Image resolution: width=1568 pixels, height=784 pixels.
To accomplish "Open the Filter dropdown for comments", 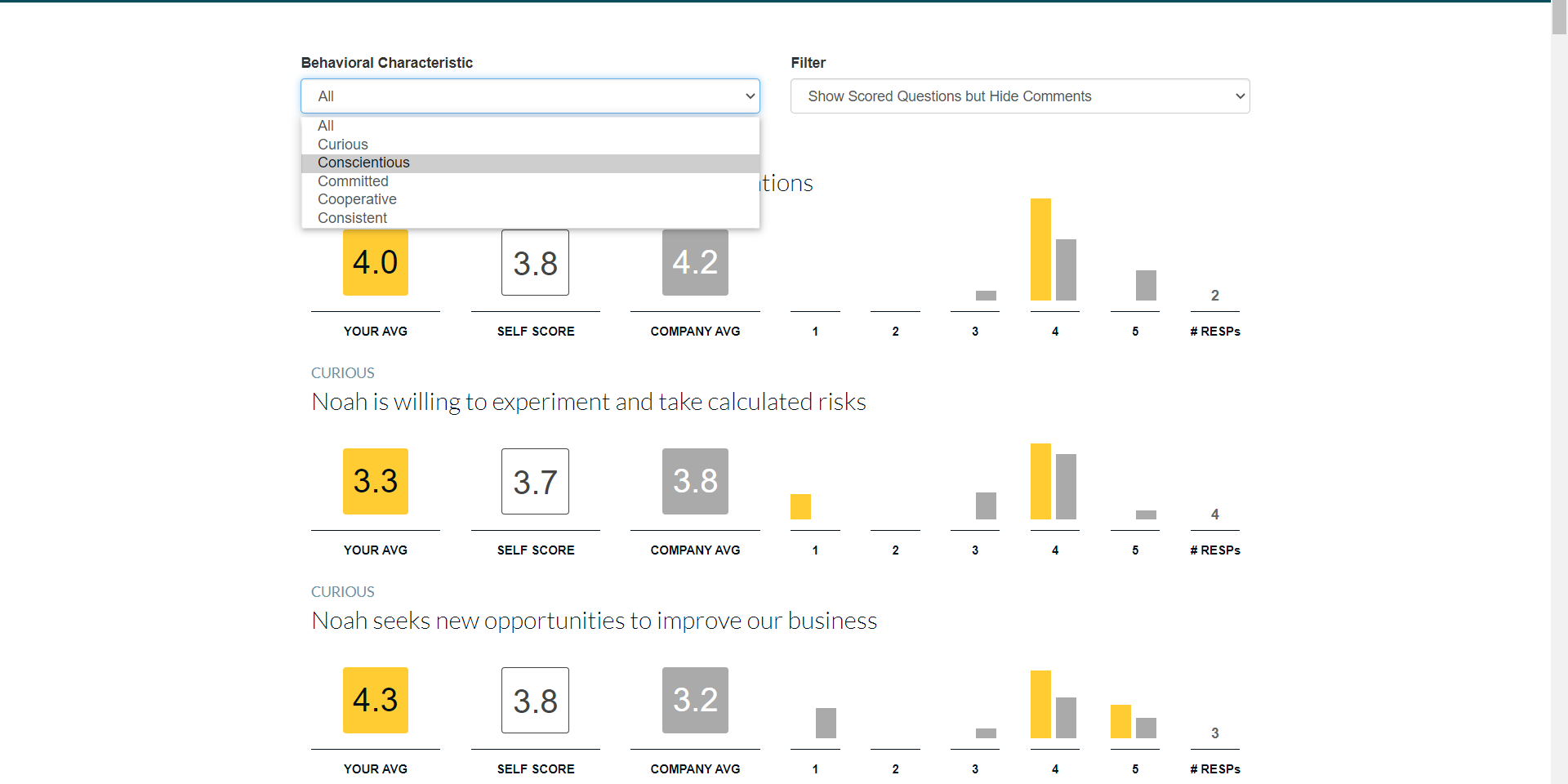I will [x=1020, y=96].
